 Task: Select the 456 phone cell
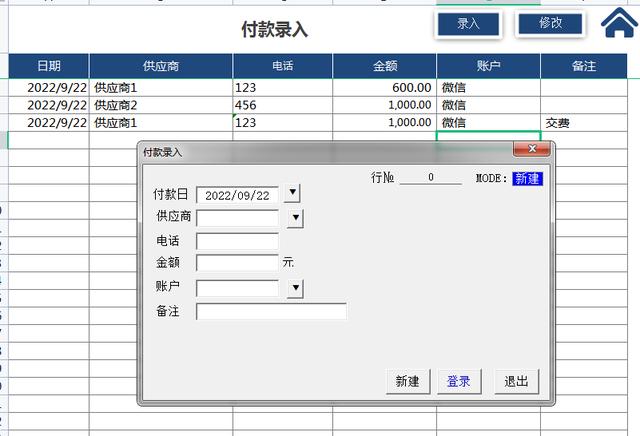(282, 105)
